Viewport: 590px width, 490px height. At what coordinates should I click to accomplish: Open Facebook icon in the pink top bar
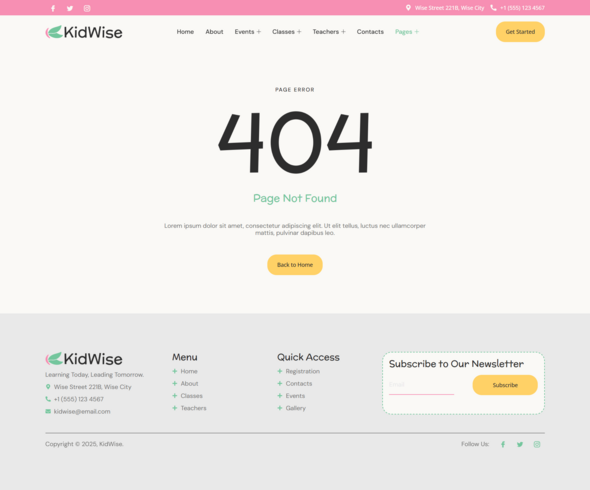(53, 8)
